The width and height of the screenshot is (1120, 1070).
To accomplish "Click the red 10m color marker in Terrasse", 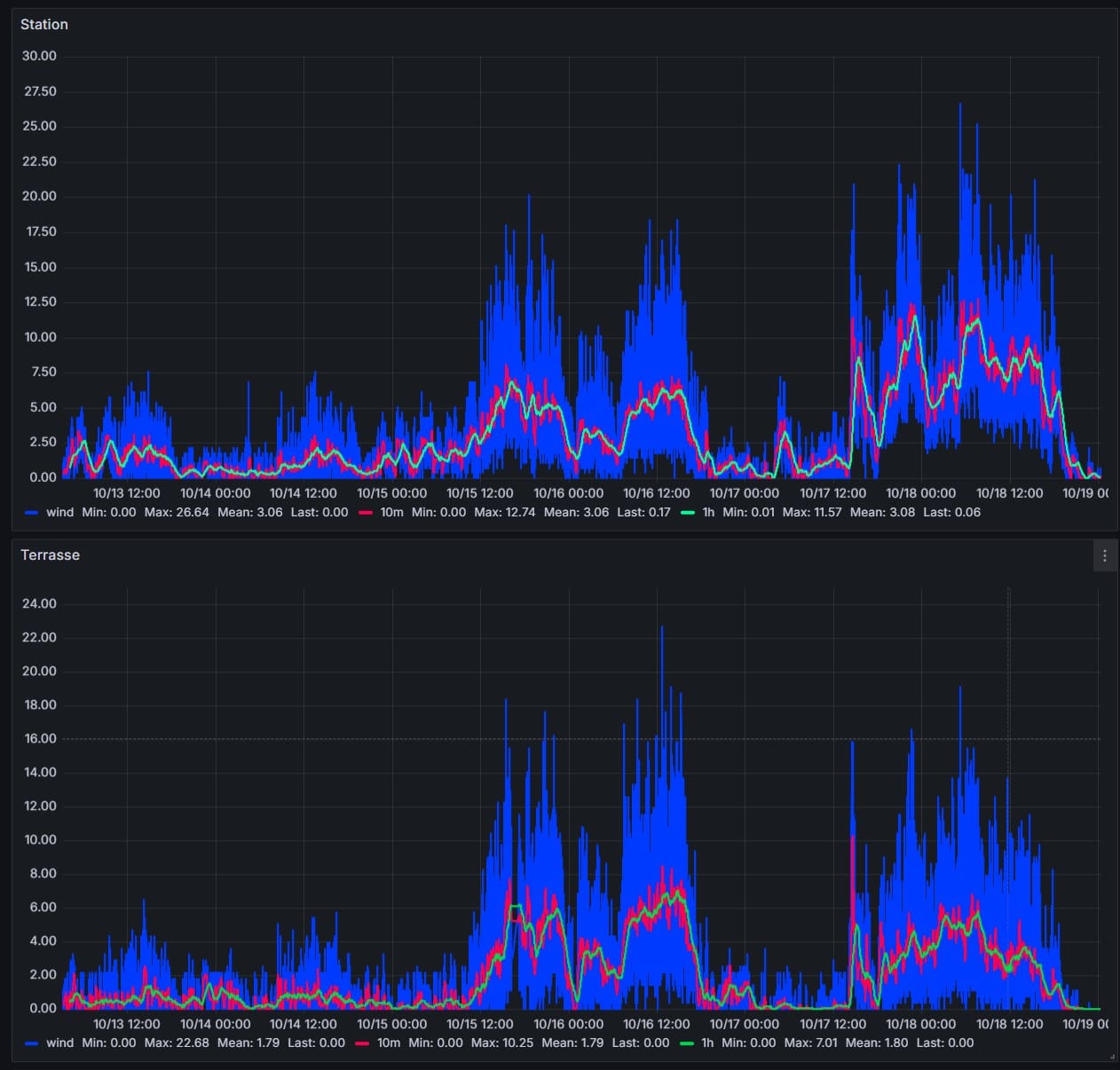I will [x=363, y=1042].
